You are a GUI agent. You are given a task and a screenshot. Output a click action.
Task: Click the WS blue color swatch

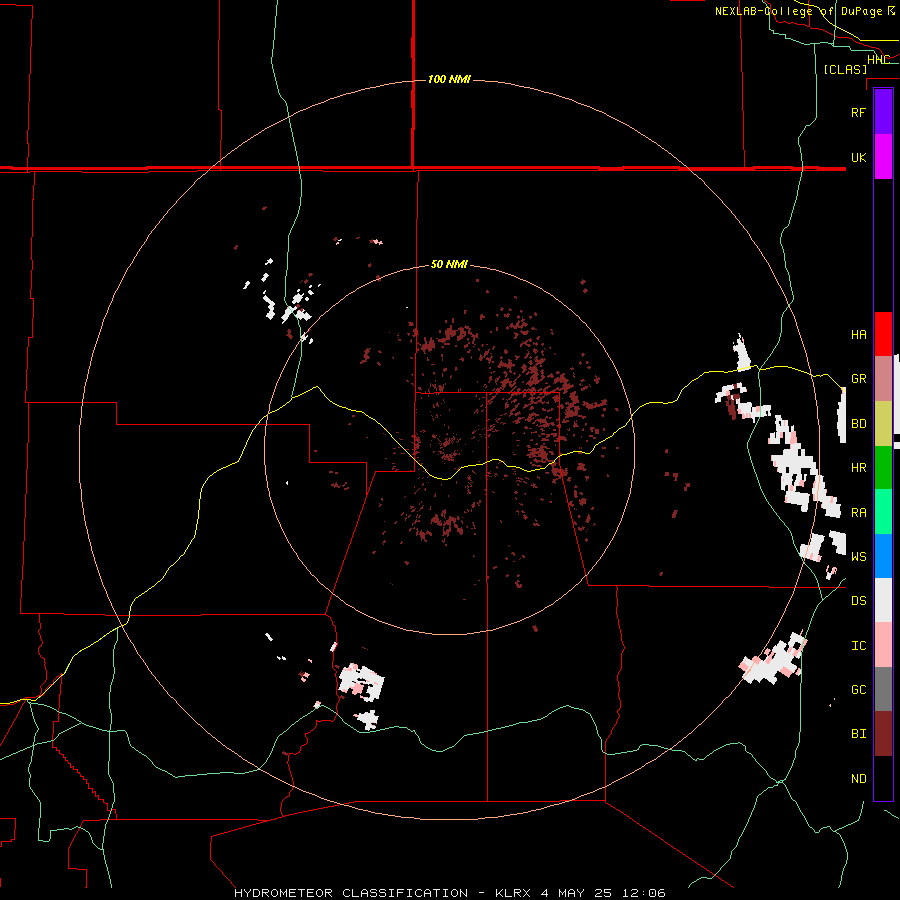[883, 556]
